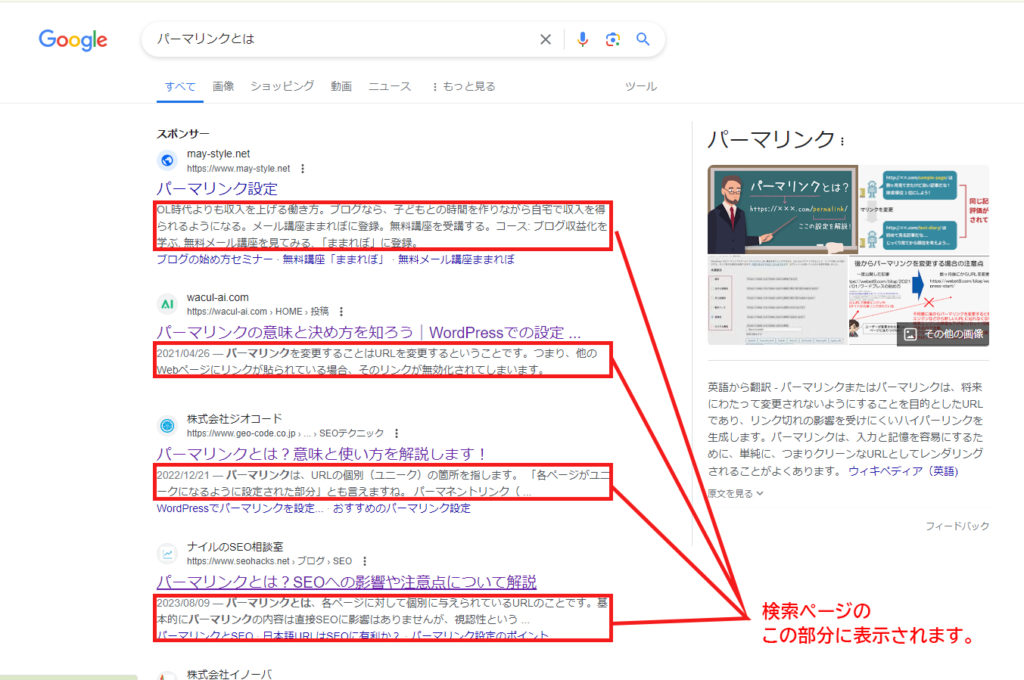Click the blue magnifier search icon
The height and width of the screenshot is (680, 1024).
click(643, 40)
